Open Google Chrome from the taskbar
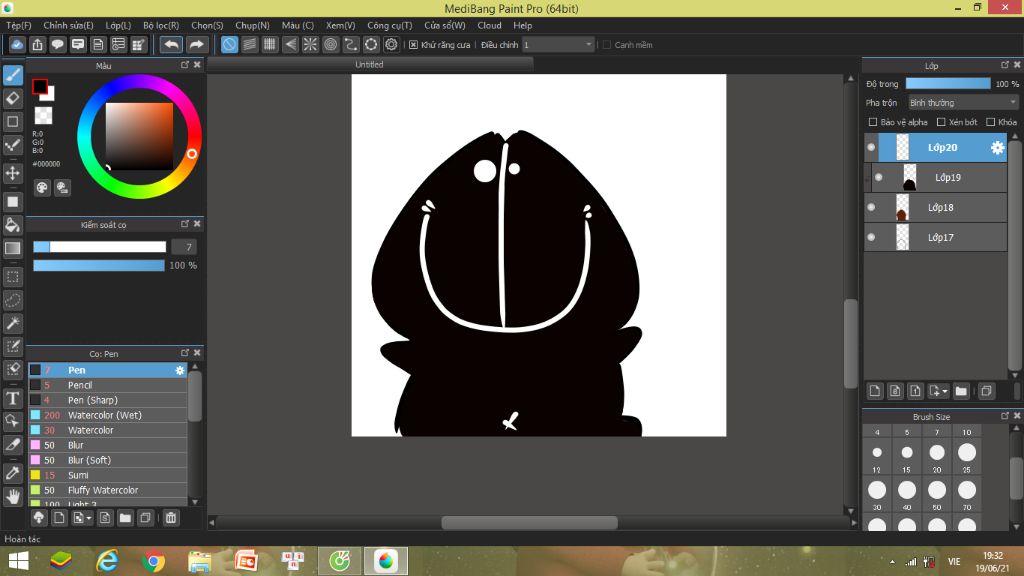Image resolution: width=1024 pixels, height=576 pixels. click(153, 561)
